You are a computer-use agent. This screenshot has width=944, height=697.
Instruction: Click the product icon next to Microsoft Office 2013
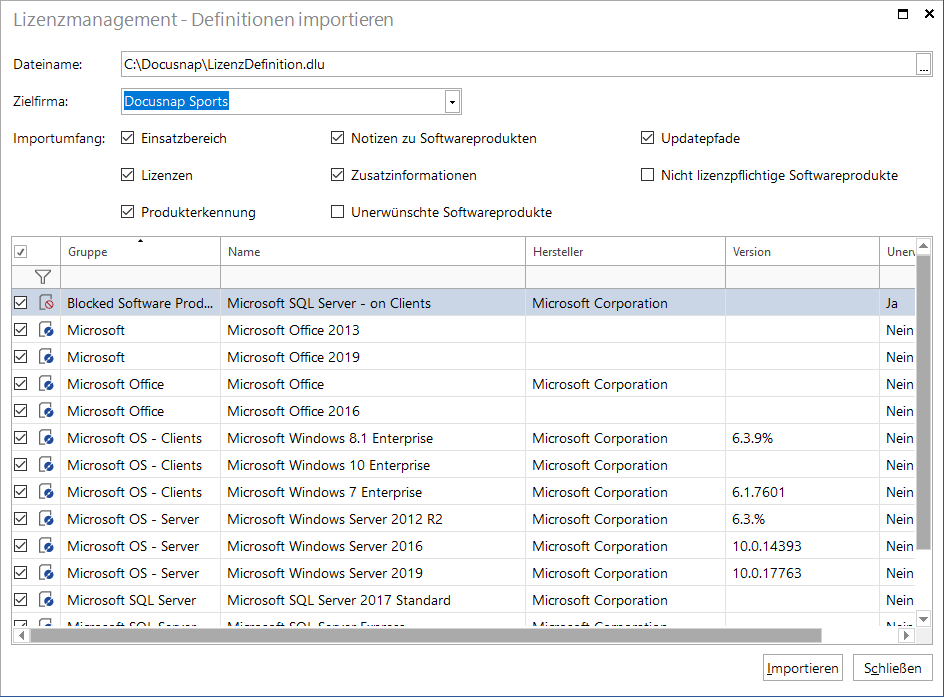(46, 330)
